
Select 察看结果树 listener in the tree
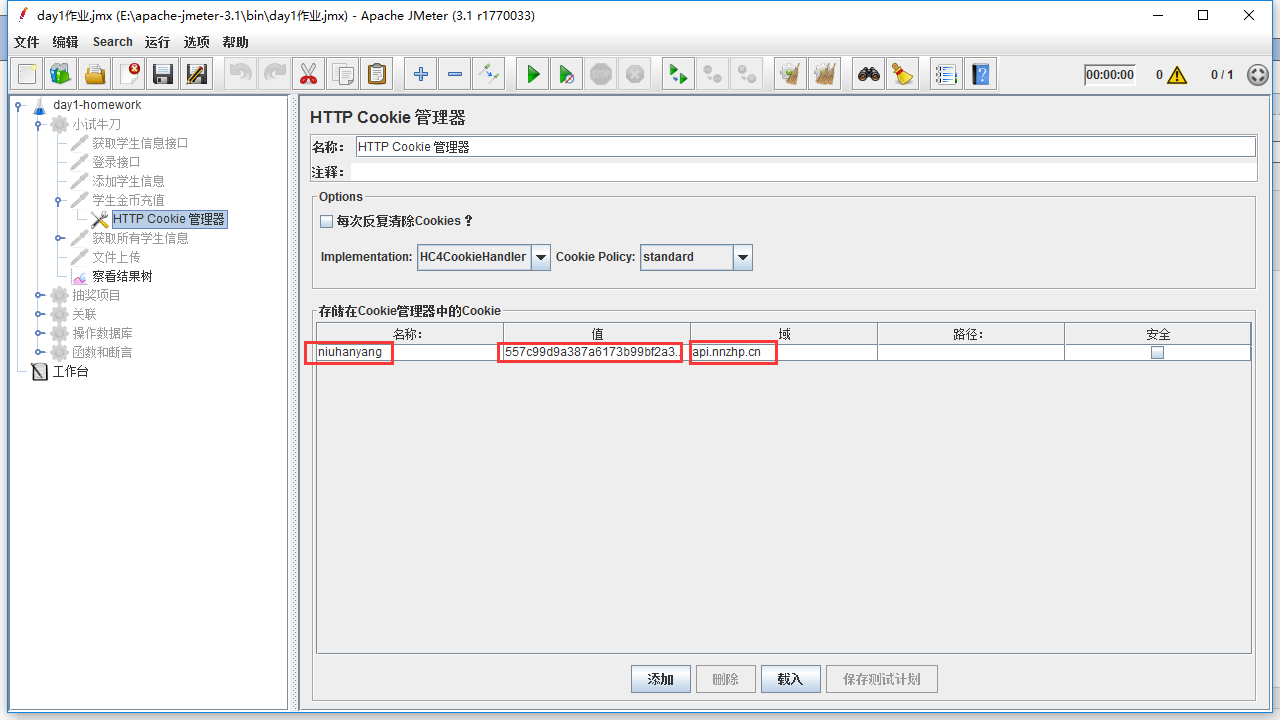tap(122, 276)
